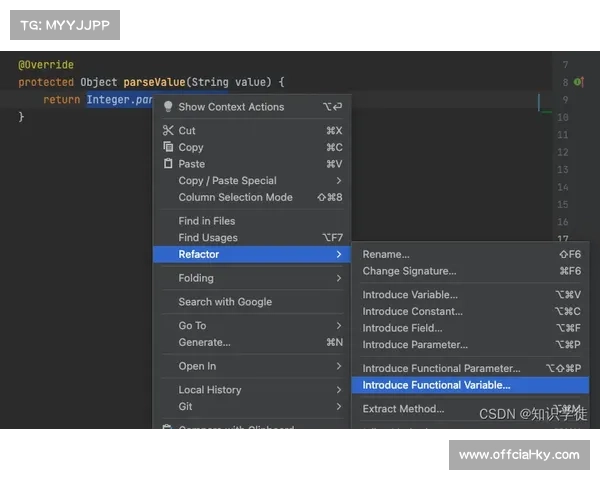Select Introduce Constant menu item
This screenshot has height=480, width=600.
[x=412, y=311]
